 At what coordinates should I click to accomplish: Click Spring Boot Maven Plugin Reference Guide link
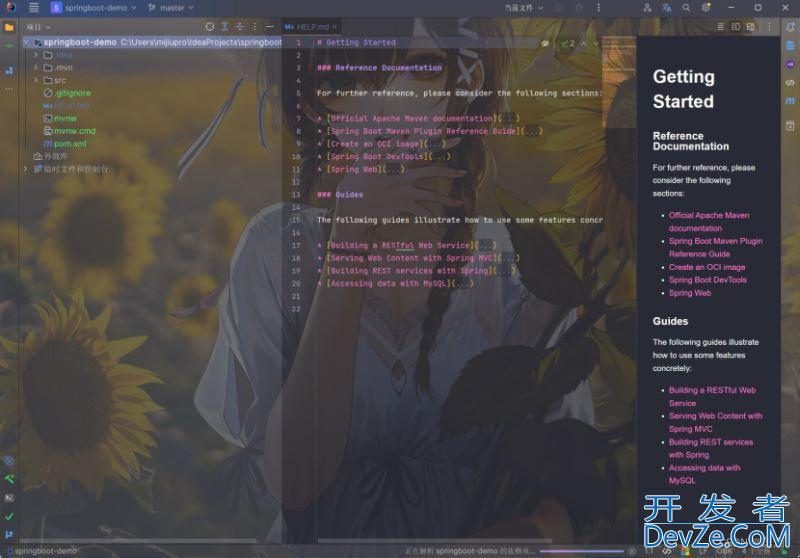715,247
